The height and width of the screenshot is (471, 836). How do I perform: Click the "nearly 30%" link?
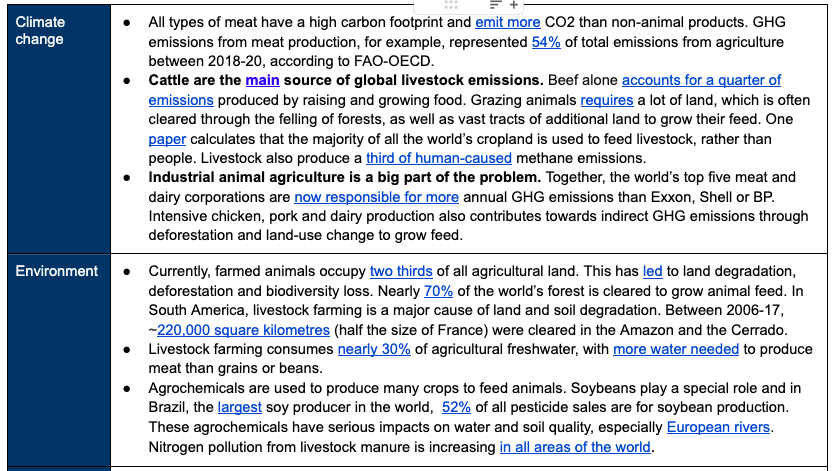point(374,349)
